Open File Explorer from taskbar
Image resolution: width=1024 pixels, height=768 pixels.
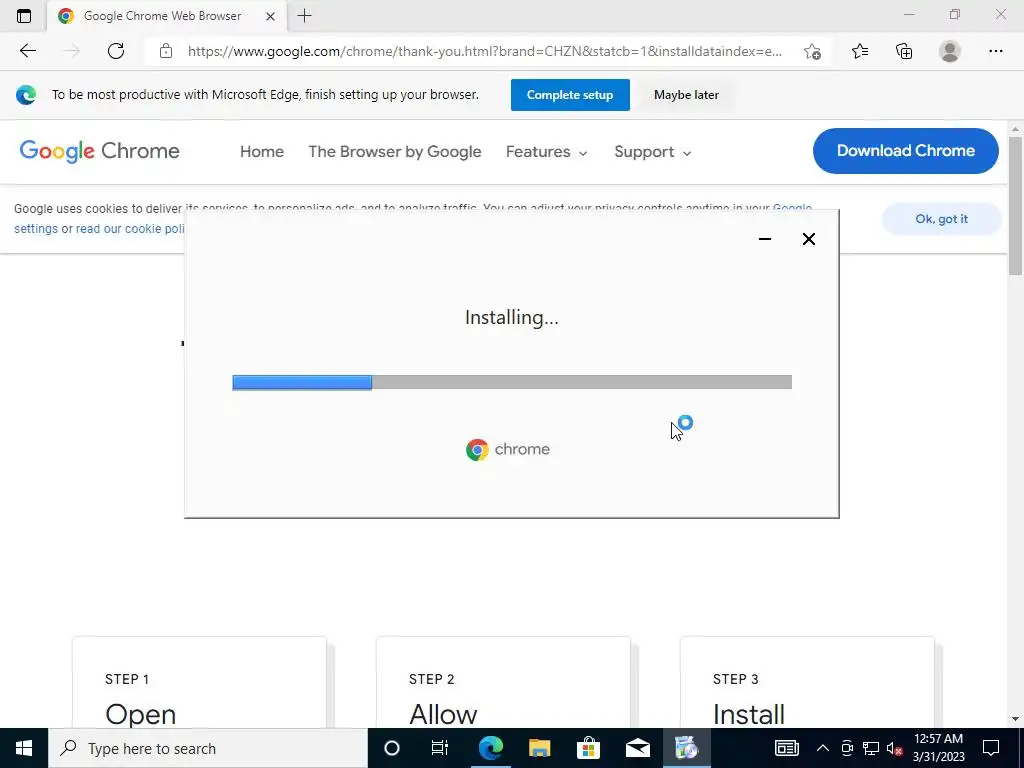(x=539, y=748)
